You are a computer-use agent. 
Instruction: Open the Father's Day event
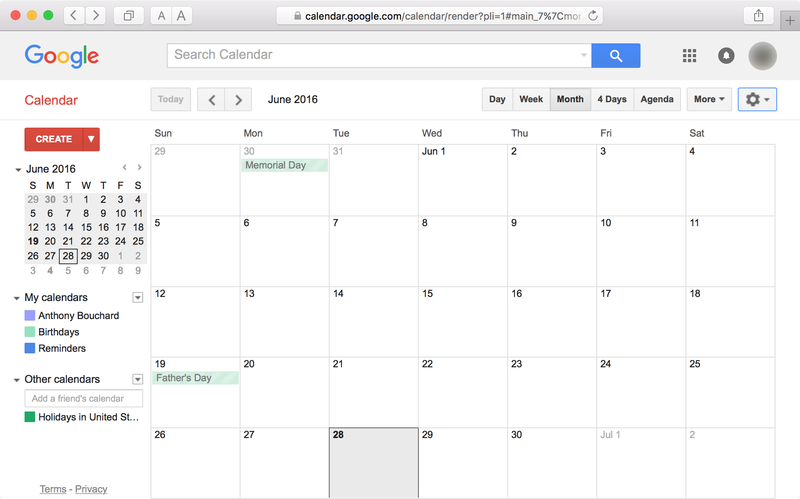195,378
